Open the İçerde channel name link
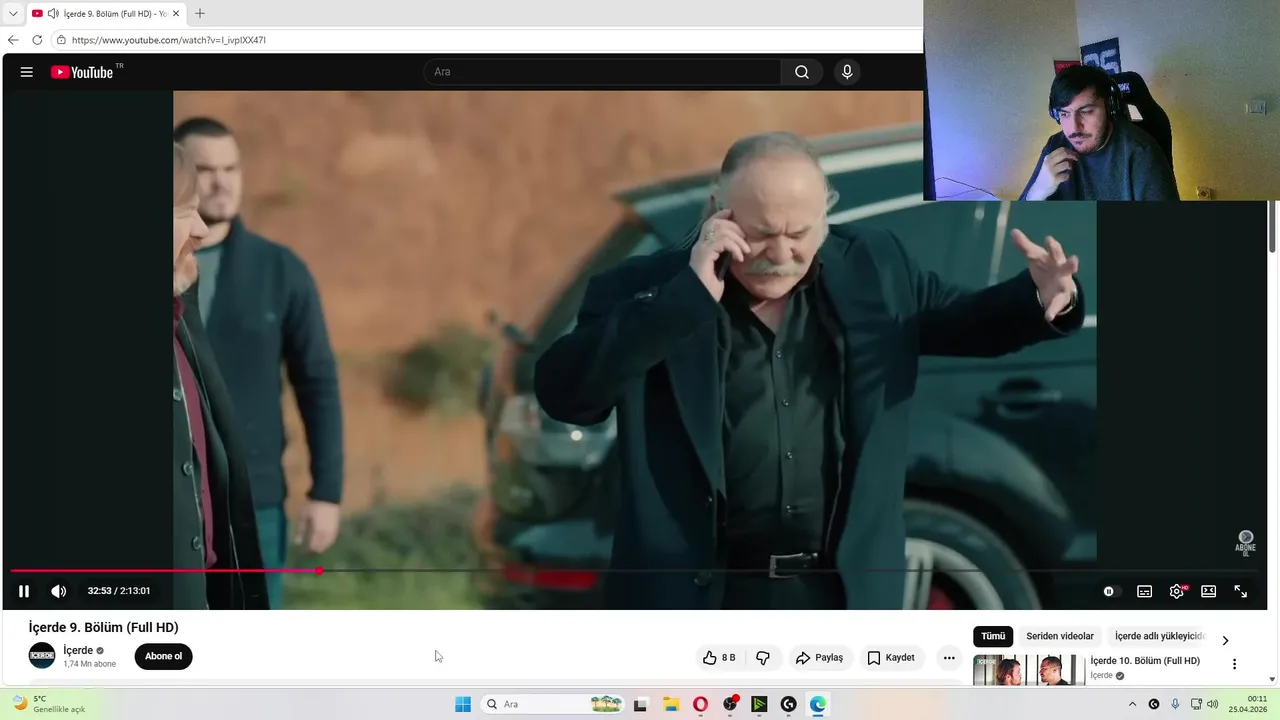 point(78,650)
